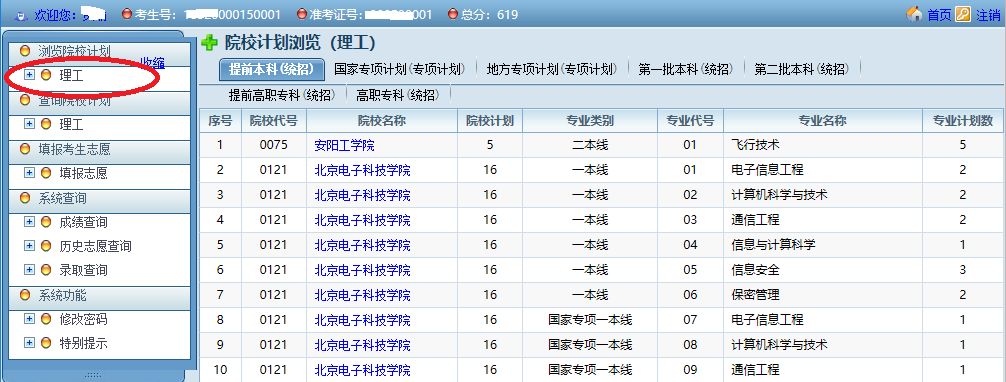Open 安阳工学院 school link

tap(345, 145)
